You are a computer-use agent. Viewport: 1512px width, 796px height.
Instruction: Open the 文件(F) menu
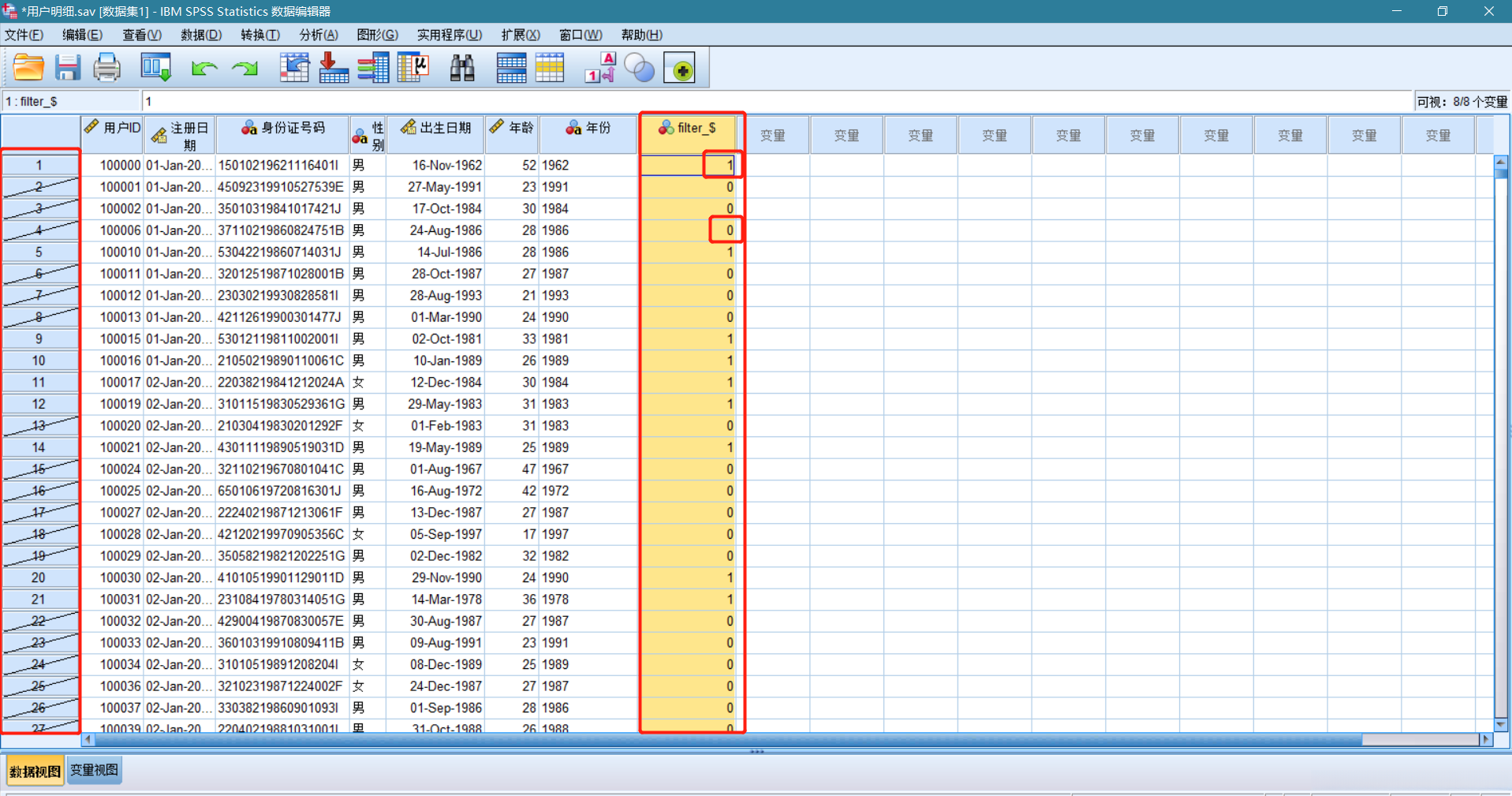(24, 35)
